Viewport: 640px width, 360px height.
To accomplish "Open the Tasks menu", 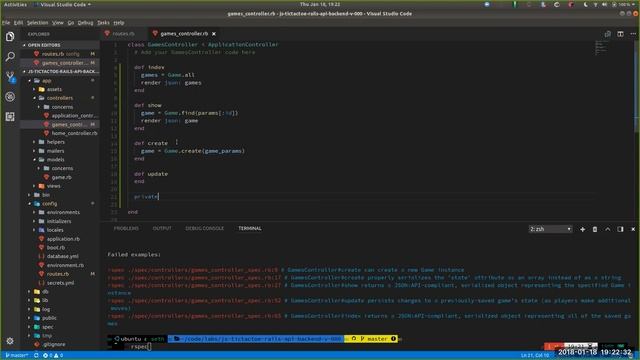I will (103, 23).
